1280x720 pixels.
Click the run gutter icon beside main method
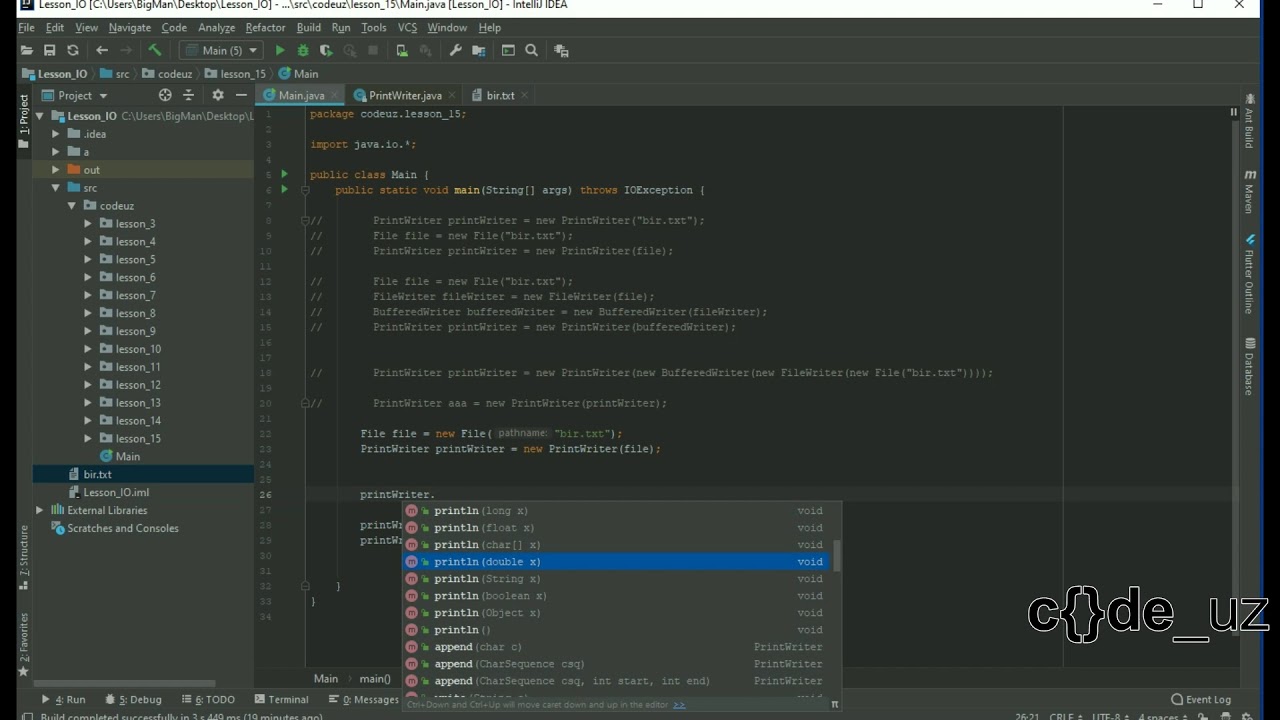pyautogui.click(x=284, y=189)
